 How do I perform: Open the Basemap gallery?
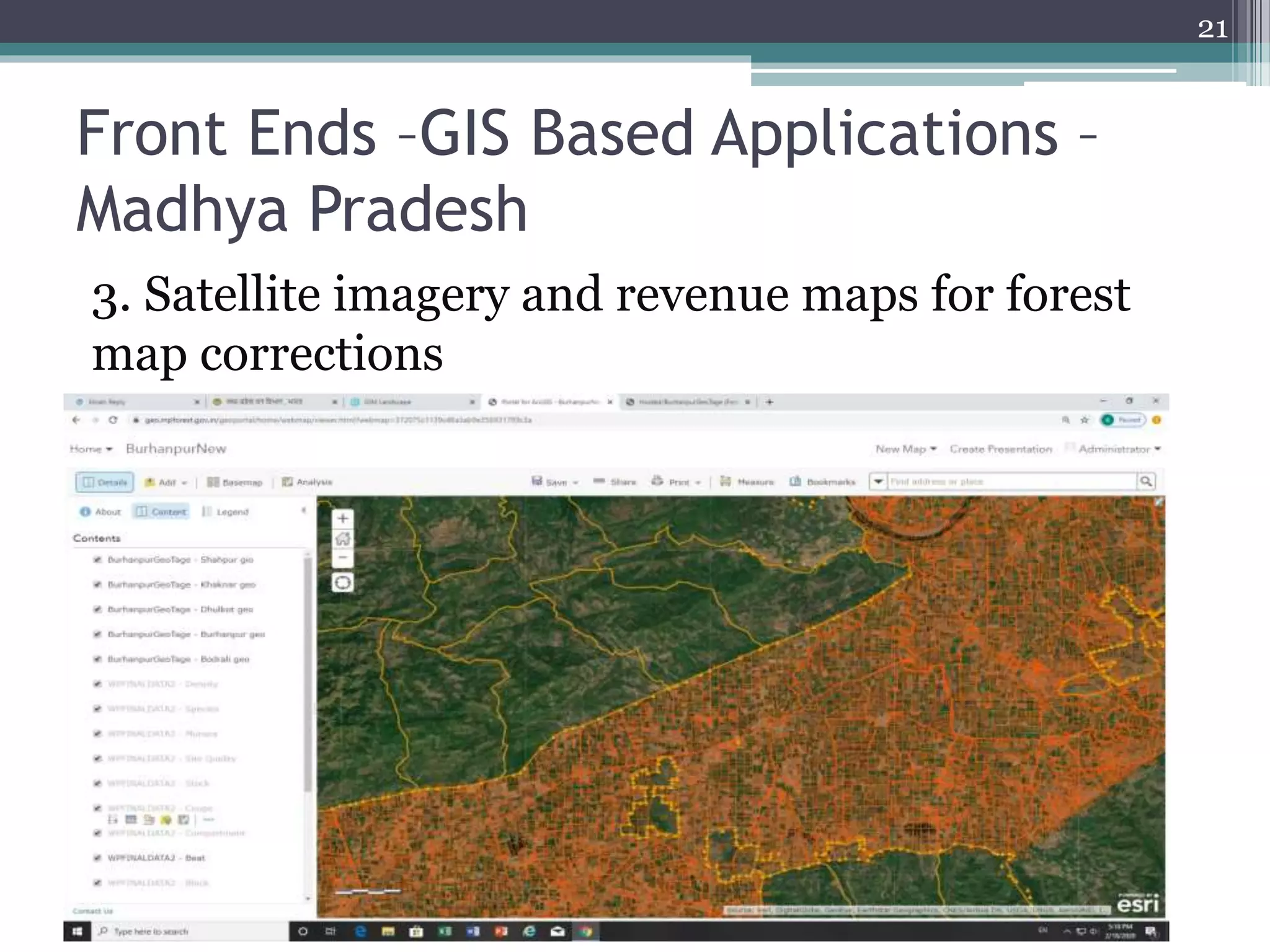(234, 482)
